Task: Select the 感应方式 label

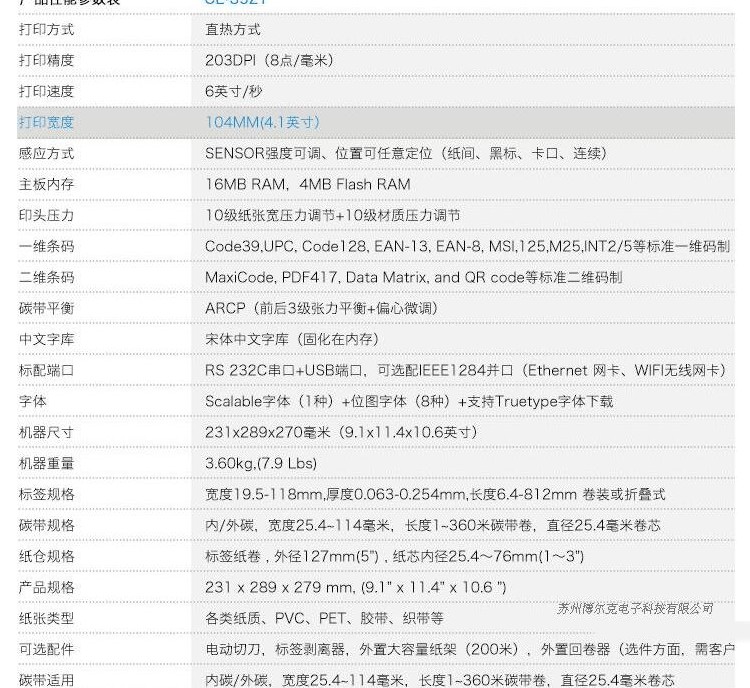Action: (46, 154)
